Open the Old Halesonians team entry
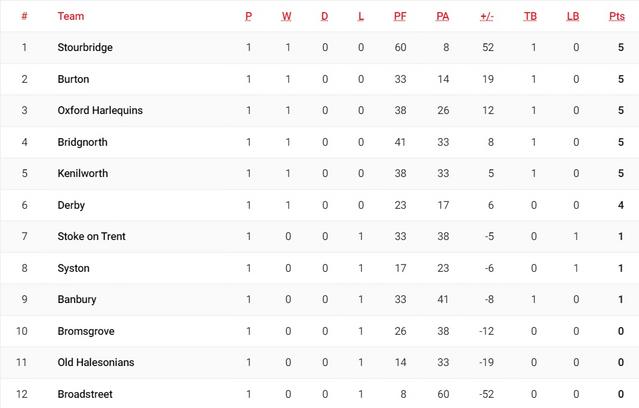Viewport: 639px width, 408px height. 96,362
